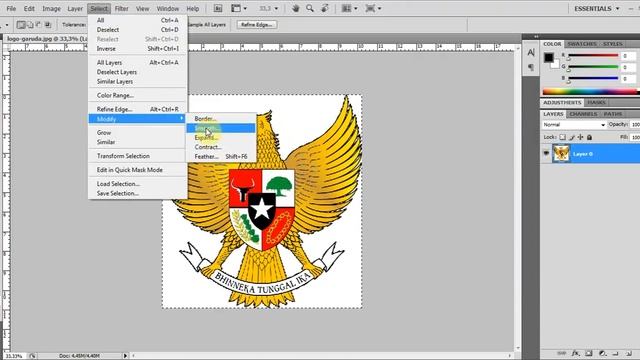Screen dimensions: 640x360
Task: Switch to the Styles tab
Action: coord(613,44)
